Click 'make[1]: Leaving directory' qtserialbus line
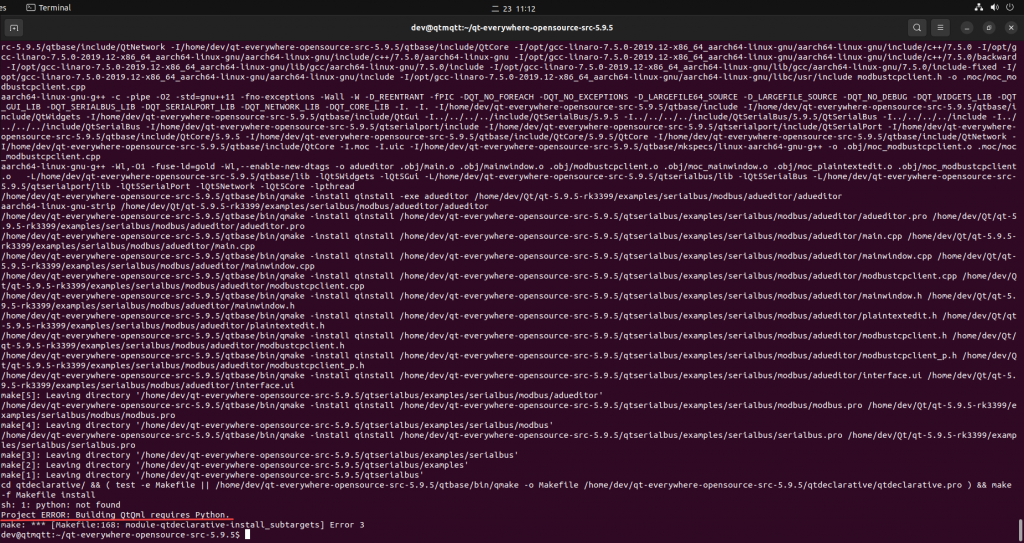 pos(212,475)
